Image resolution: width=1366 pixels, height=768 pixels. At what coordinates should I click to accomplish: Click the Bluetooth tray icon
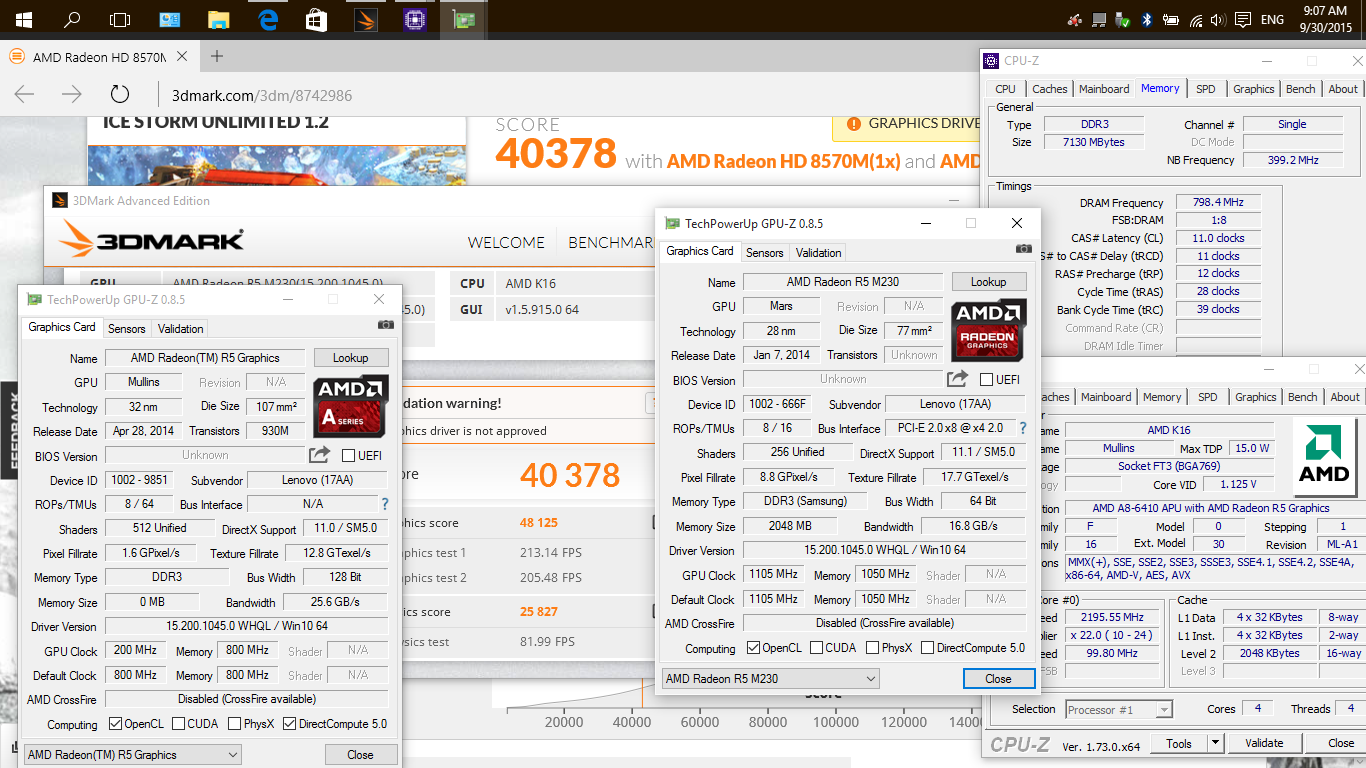click(x=1148, y=19)
